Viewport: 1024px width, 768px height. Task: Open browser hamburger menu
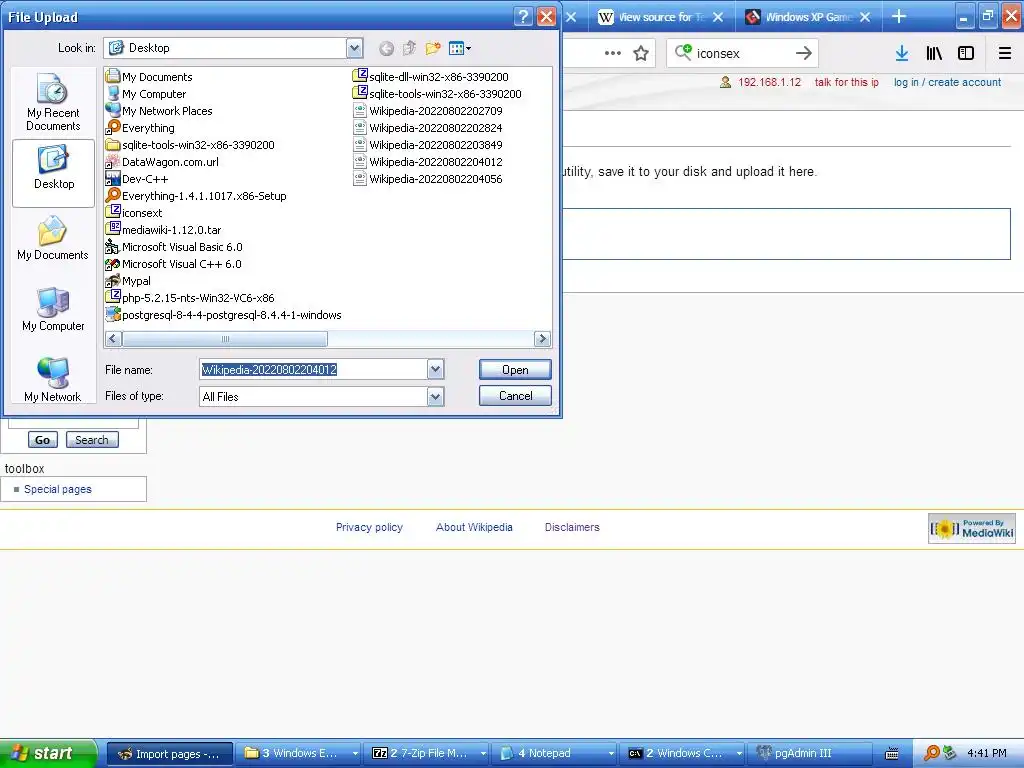[x=1004, y=54]
